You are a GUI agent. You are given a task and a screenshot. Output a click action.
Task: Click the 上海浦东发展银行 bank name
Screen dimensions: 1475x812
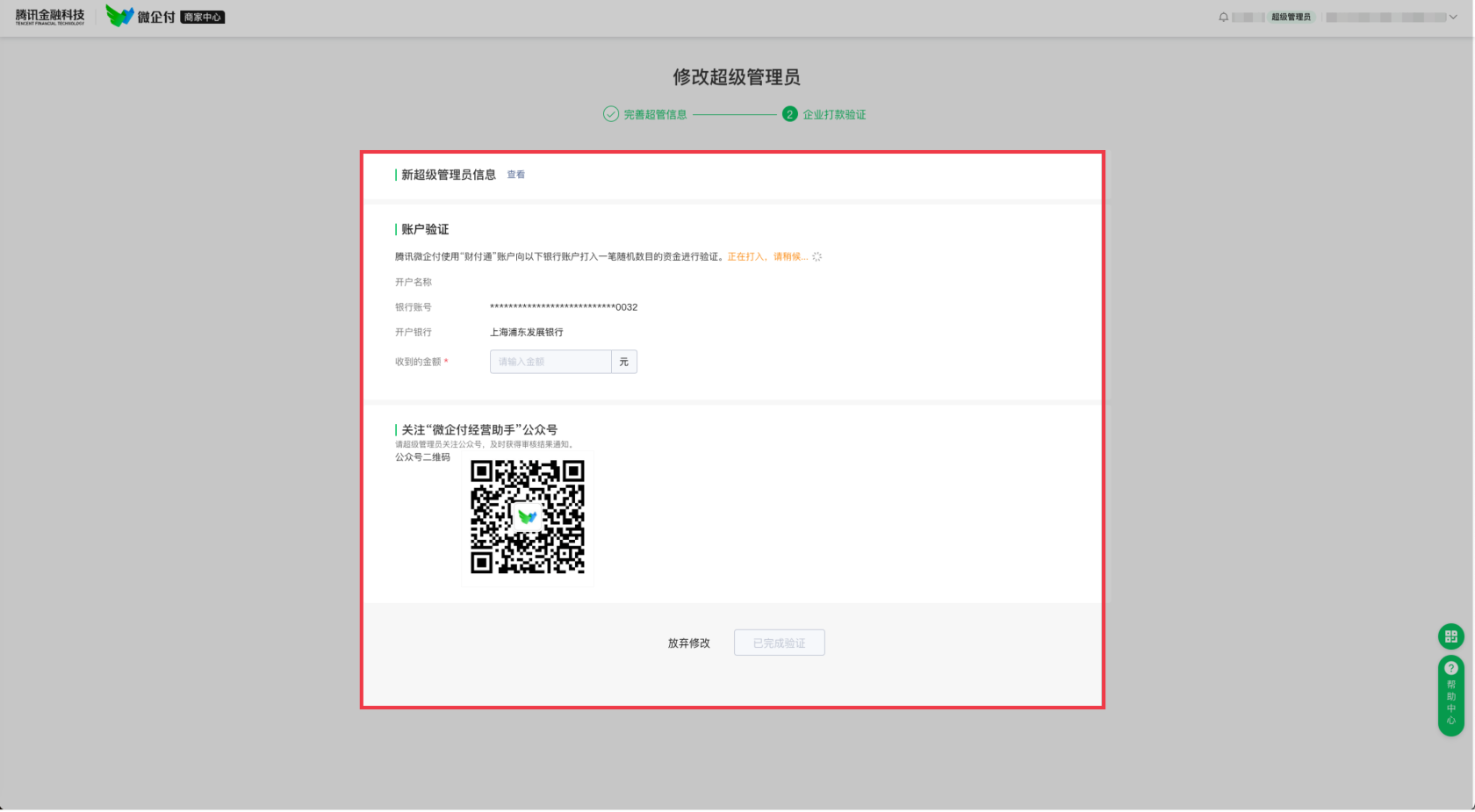(x=527, y=332)
